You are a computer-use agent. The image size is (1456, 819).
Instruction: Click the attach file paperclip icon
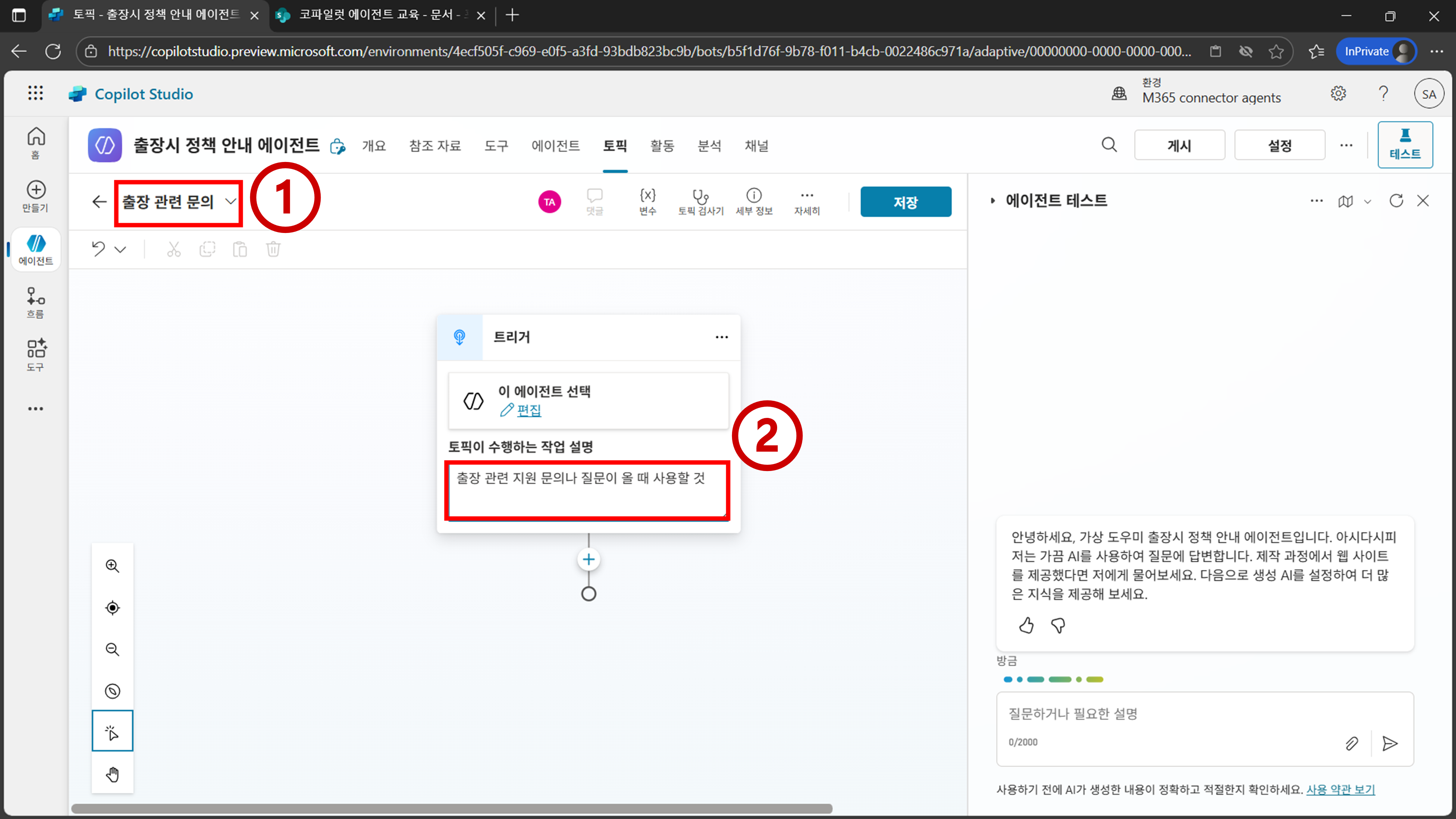tap(1352, 743)
